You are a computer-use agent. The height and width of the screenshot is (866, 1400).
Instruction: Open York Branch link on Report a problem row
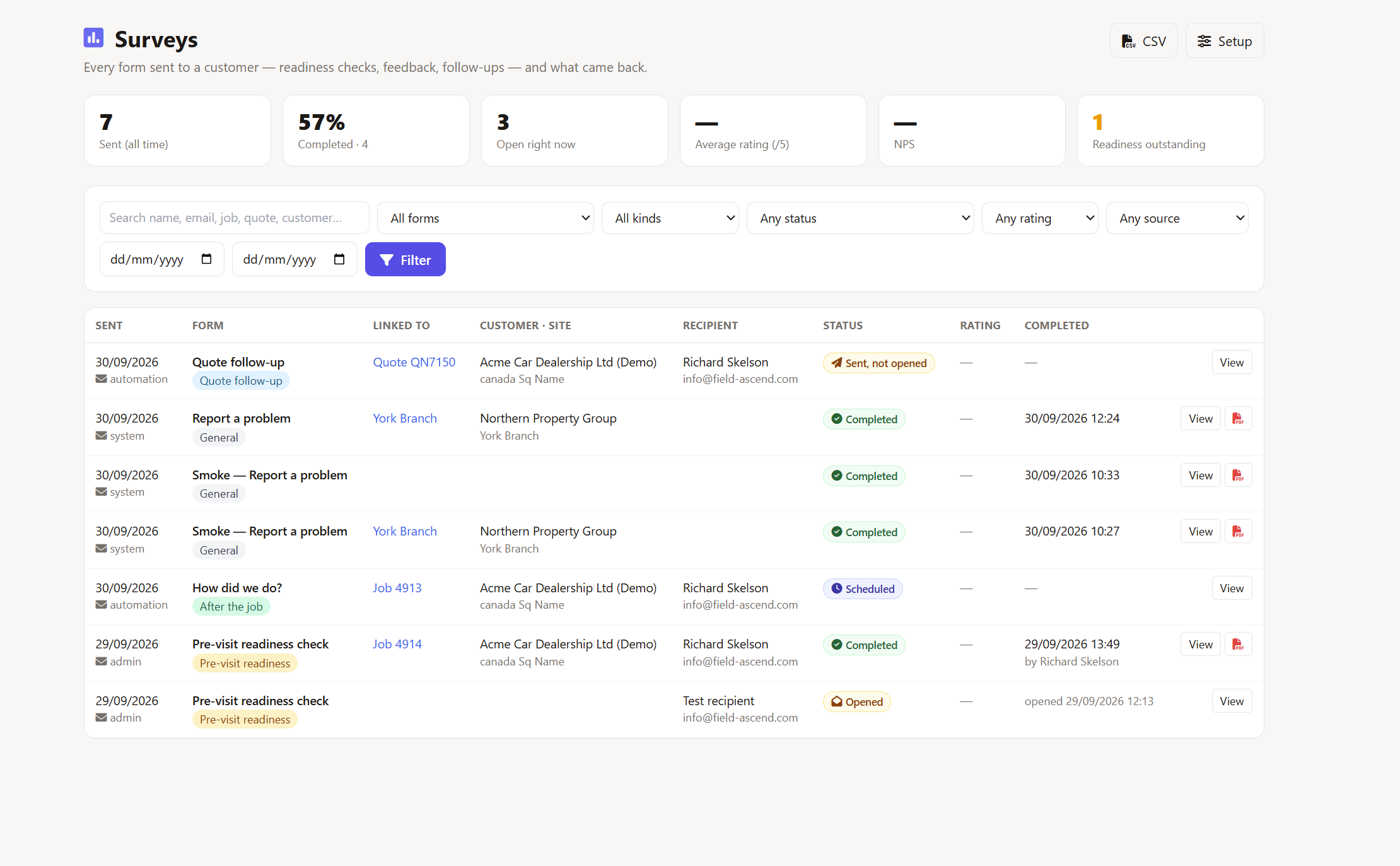coord(404,418)
